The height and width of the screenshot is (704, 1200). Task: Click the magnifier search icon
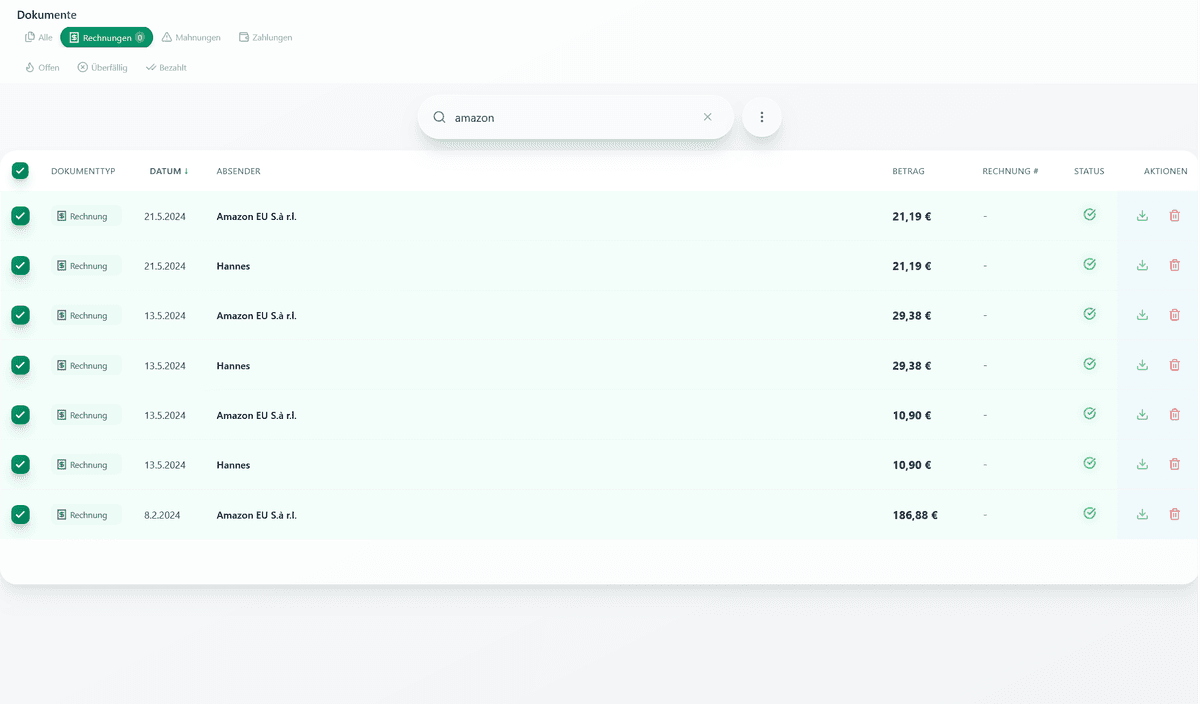439,117
